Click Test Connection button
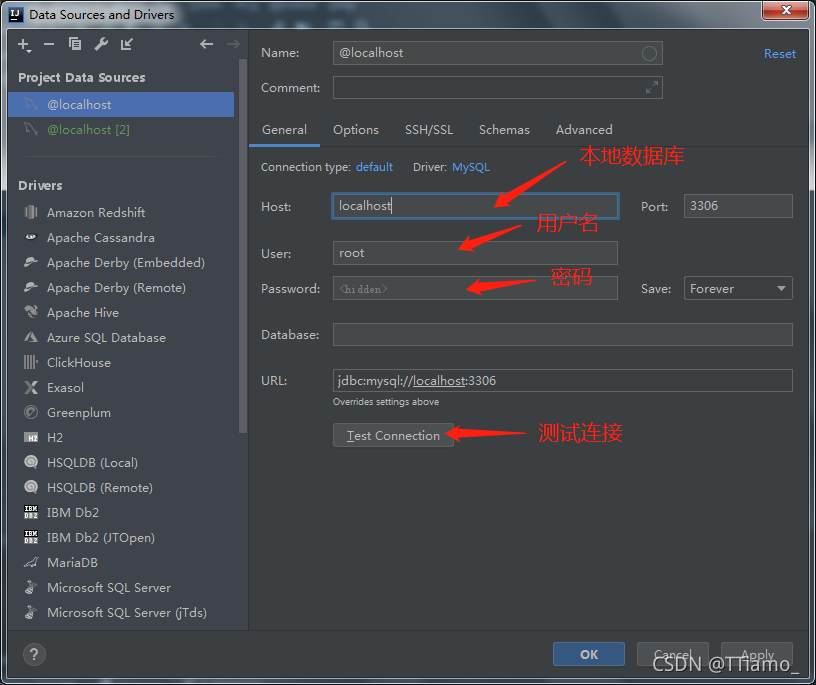The image size is (816, 685). 393,435
